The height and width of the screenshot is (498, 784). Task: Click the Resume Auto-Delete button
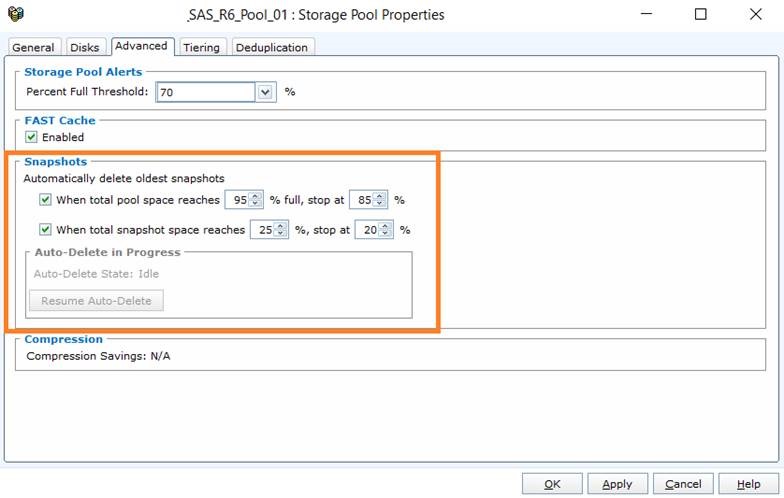coord(96,301)
